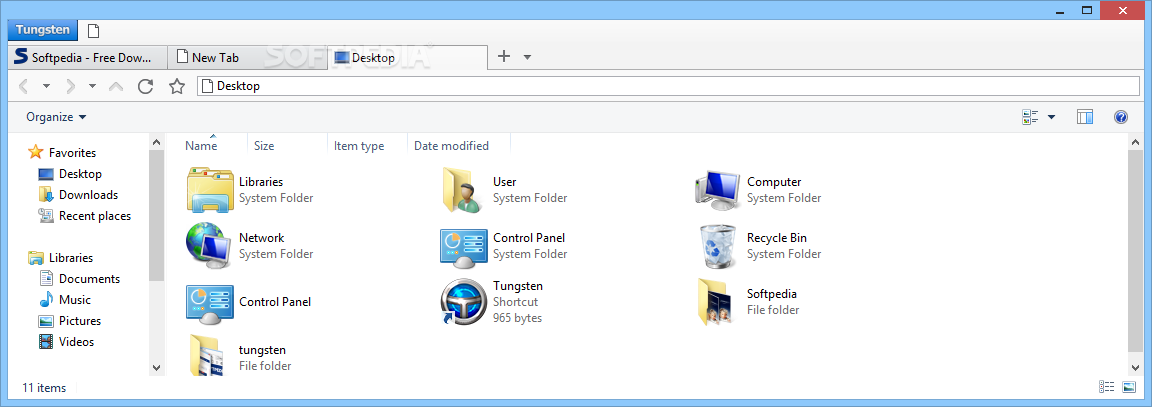This screenshot has width=1152, height=407.
Task: Click navigation pane scroll up arrow
Action: (156, 143)
